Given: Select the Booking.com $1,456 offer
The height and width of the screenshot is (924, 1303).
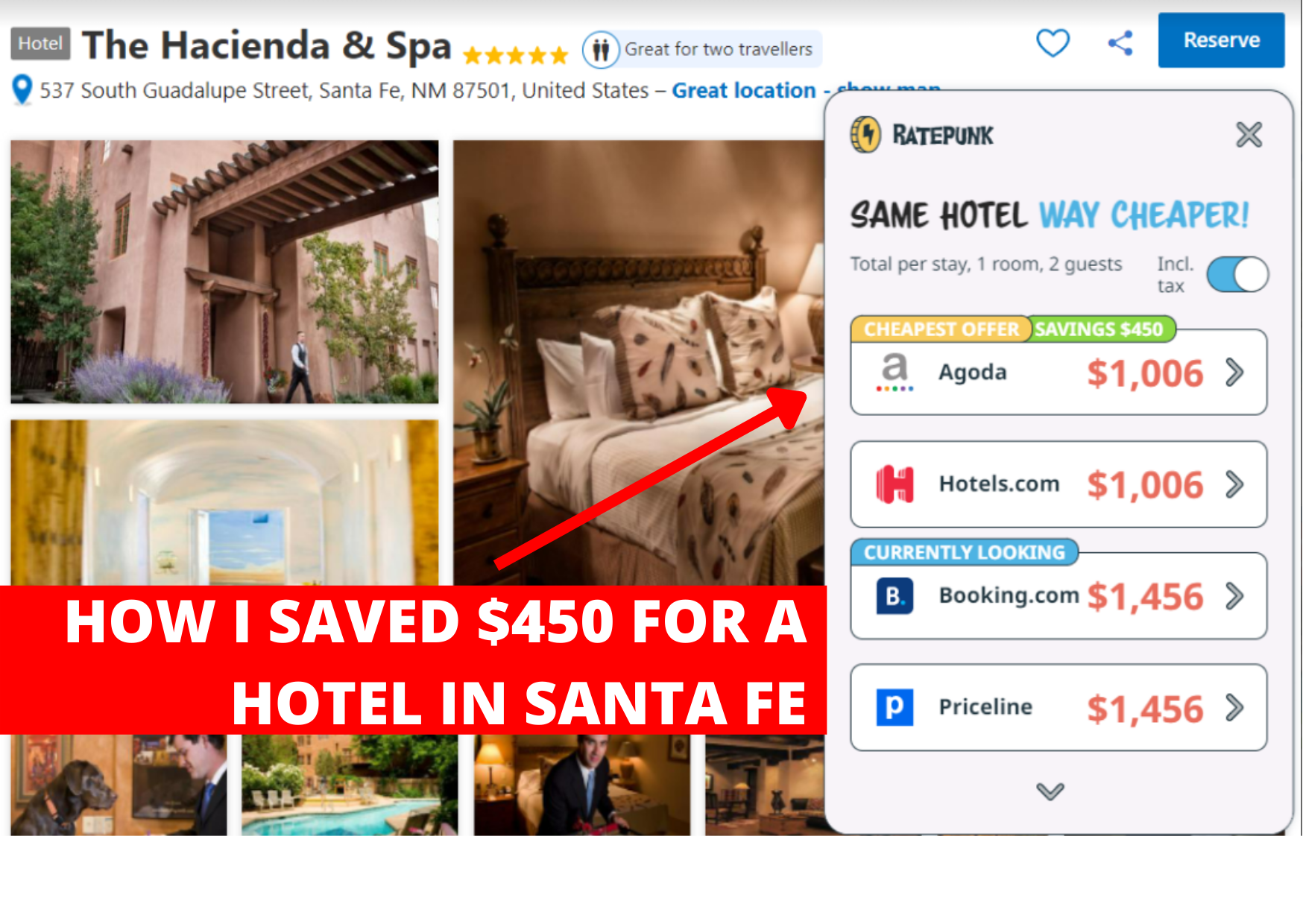Looking at the screenshot, I should (1059, 595).
